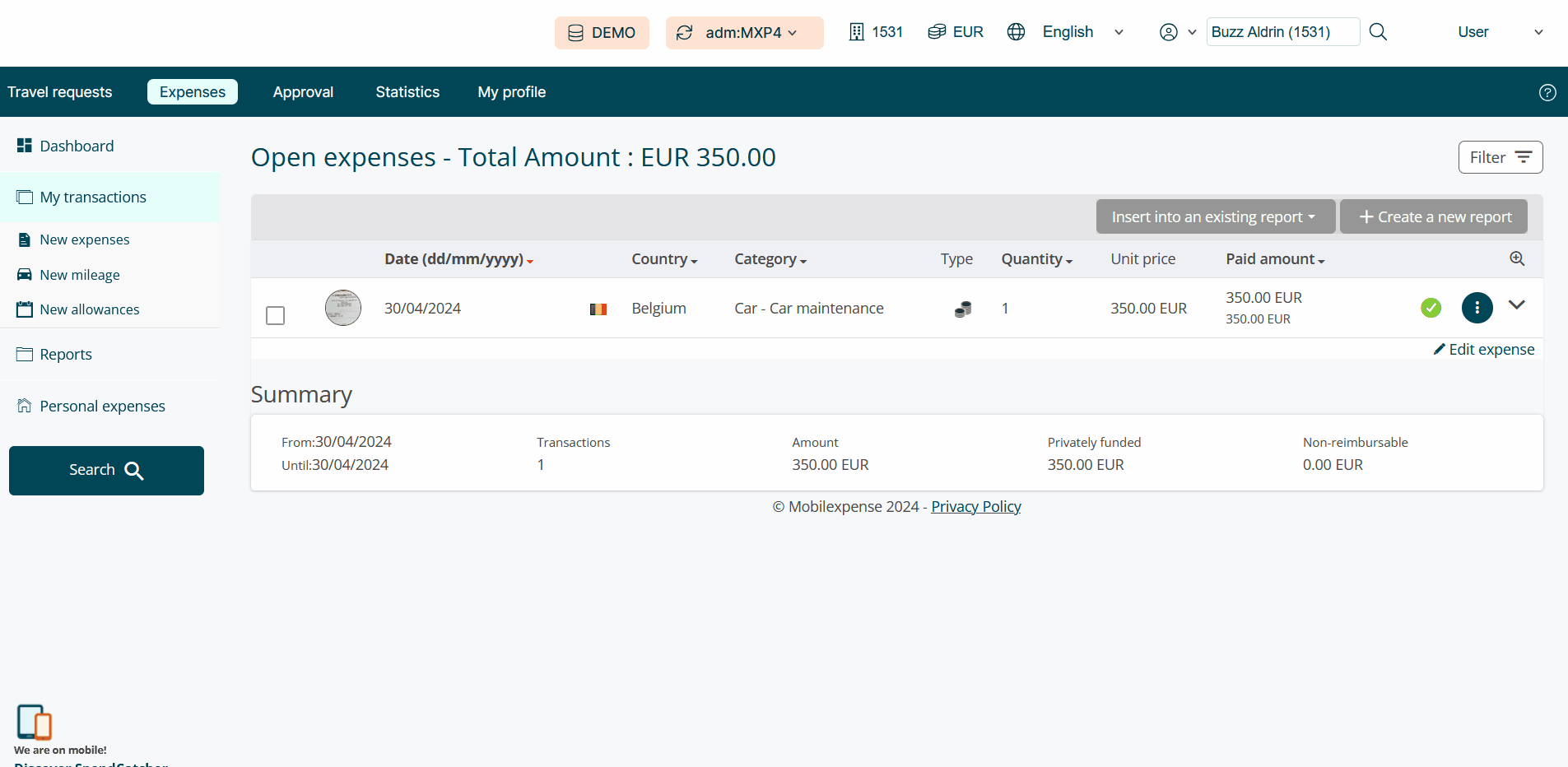
Task: Open the Insert into an existing report dropdown
Action: [1215, 216]
